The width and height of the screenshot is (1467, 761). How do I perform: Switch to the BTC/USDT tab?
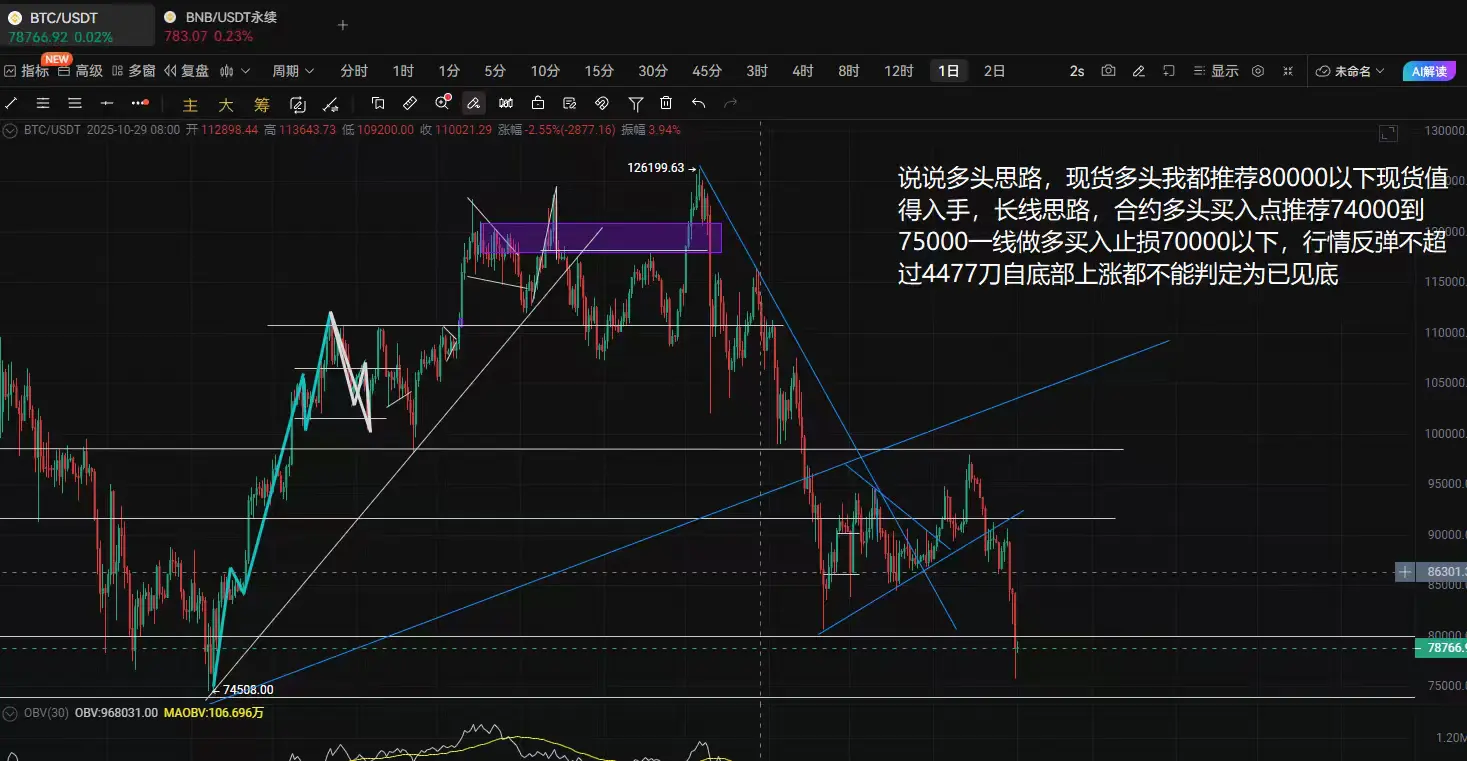point(77,26)
